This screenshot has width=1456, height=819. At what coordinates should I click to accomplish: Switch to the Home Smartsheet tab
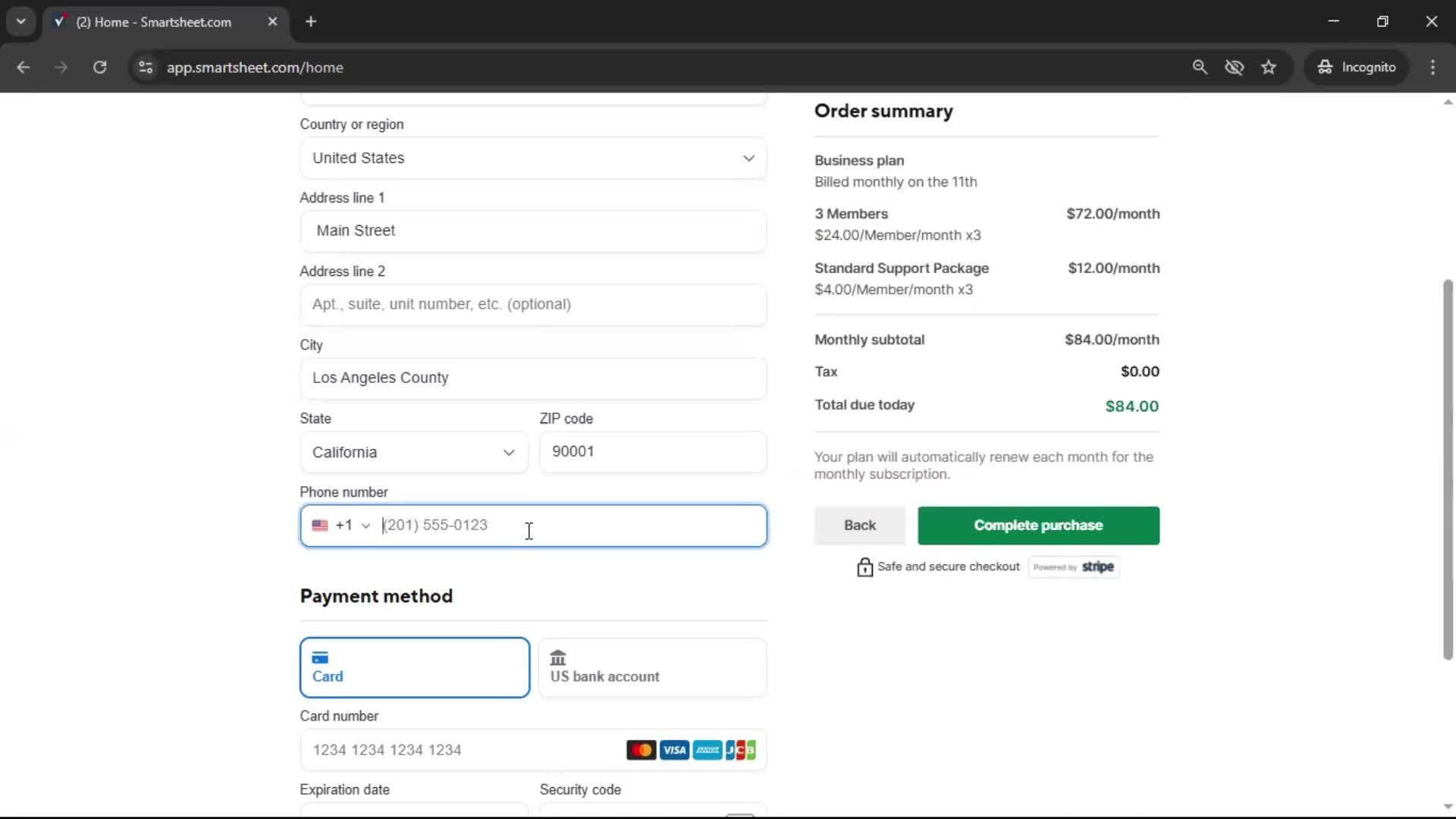coord(152,22)
